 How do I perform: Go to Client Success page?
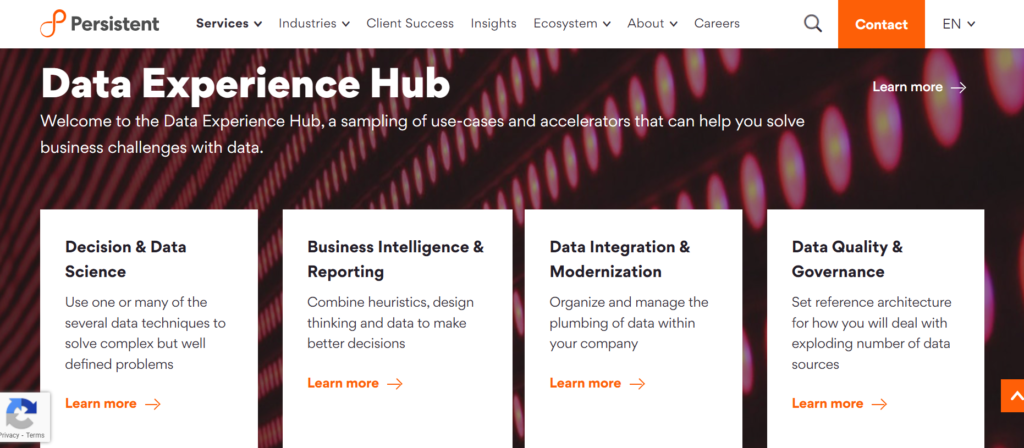[x=410, y=23]
